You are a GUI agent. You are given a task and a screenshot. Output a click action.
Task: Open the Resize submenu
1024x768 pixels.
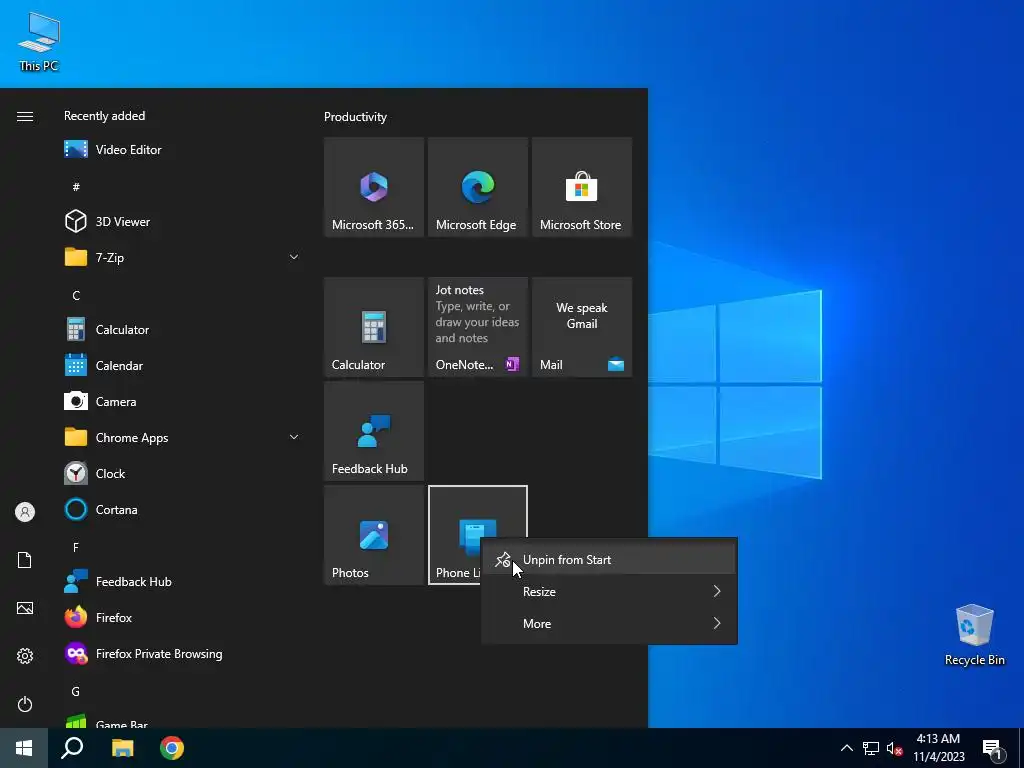[609, 592]
